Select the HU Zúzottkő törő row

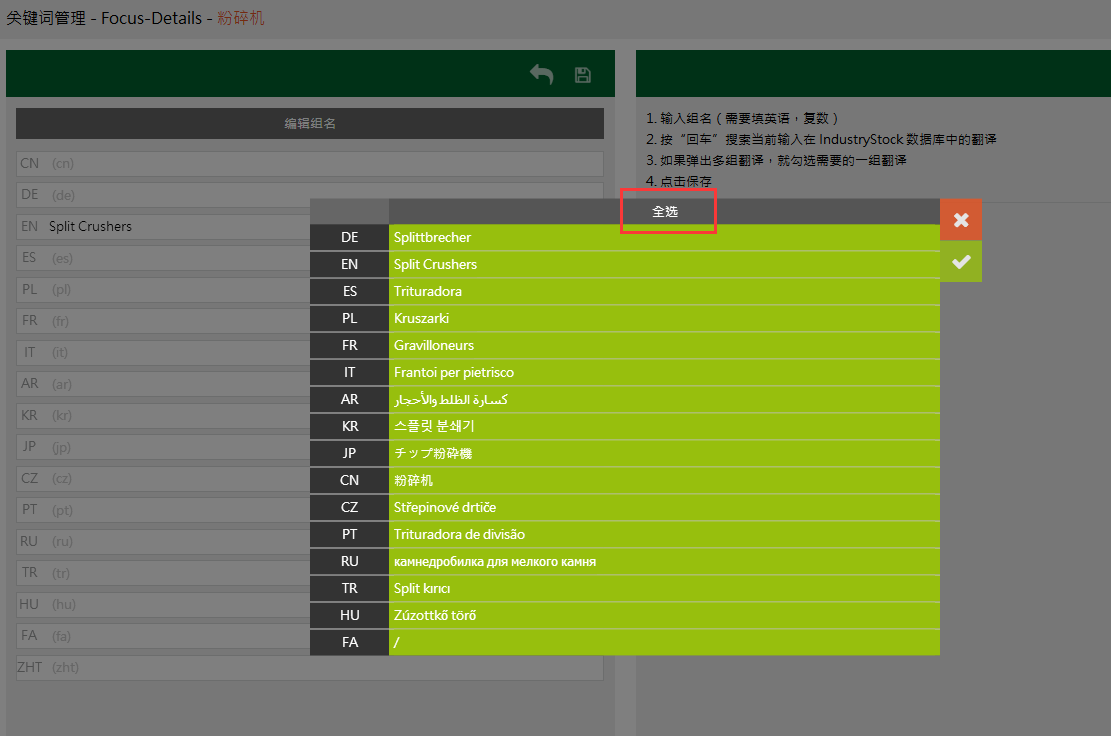coord(664,616)
